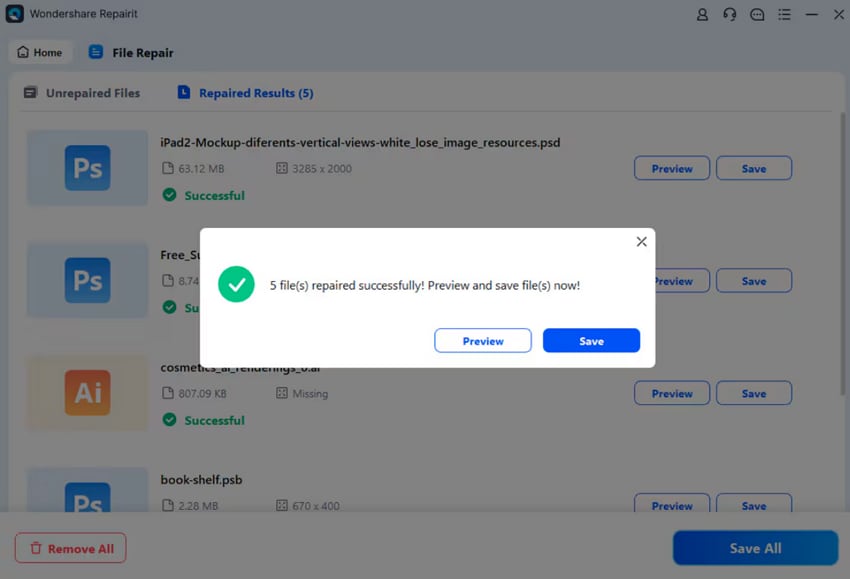Image resolution: width=850 pixels, height=579 pixels.
Task: Switch to Repaired Results (5) tab
Action: point(246,93)
